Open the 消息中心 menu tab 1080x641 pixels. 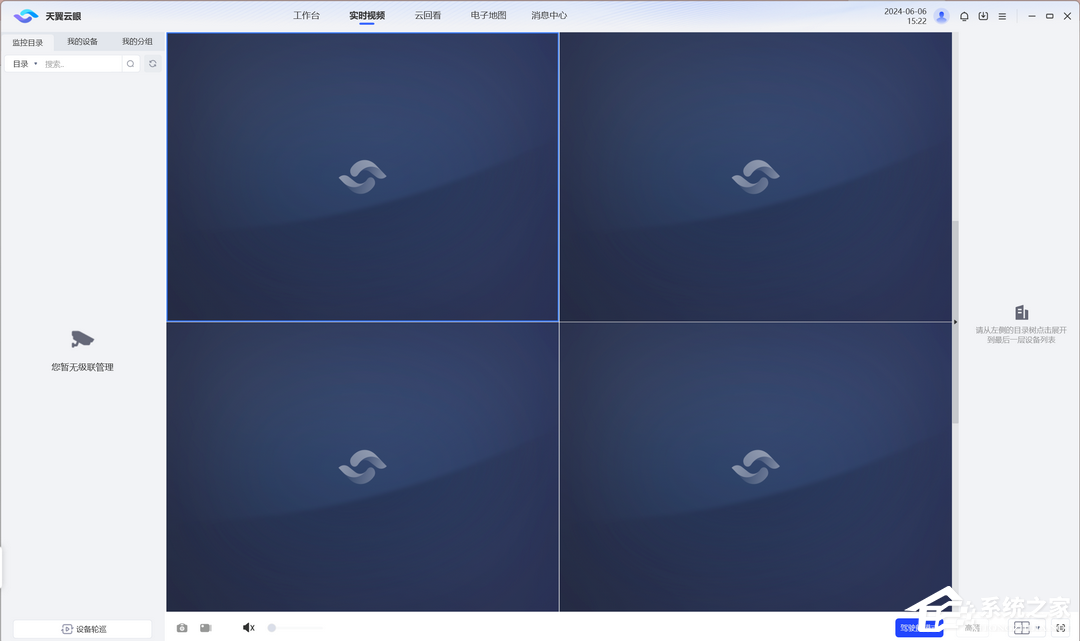point(549,15)
